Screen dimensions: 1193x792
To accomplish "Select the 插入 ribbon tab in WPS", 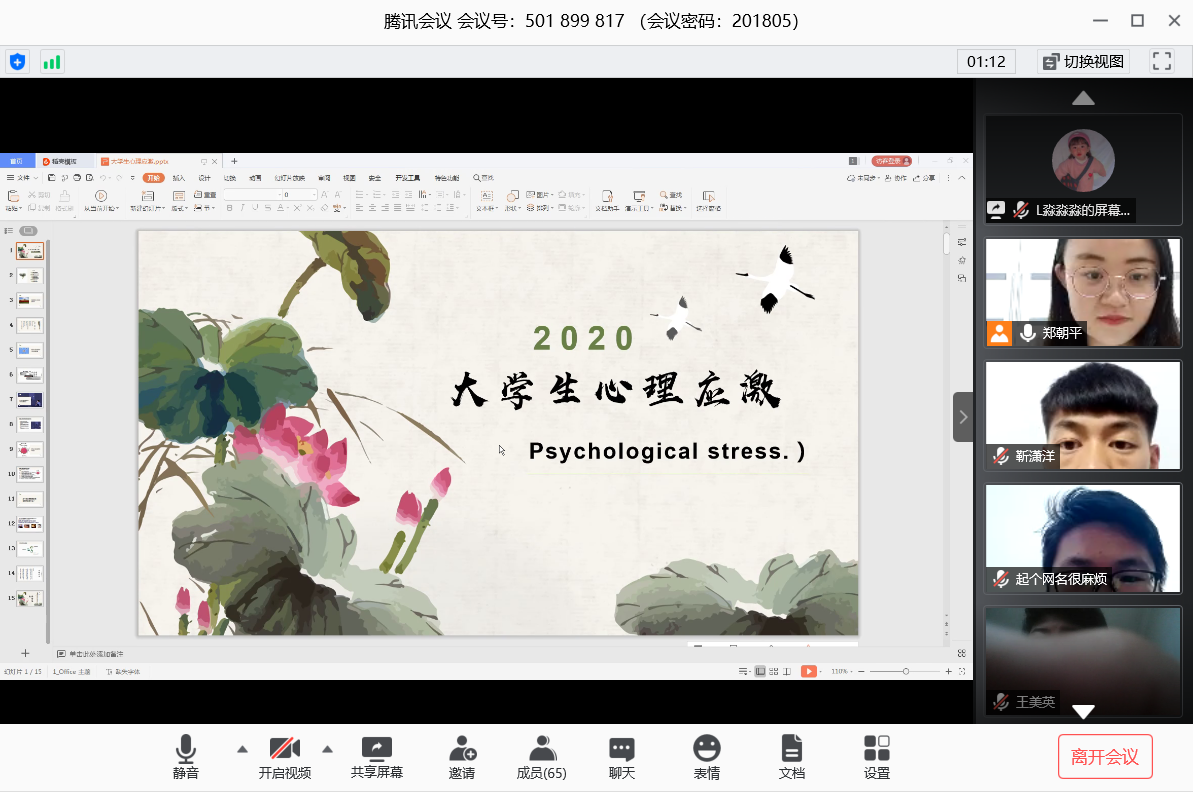I will 179,178.
